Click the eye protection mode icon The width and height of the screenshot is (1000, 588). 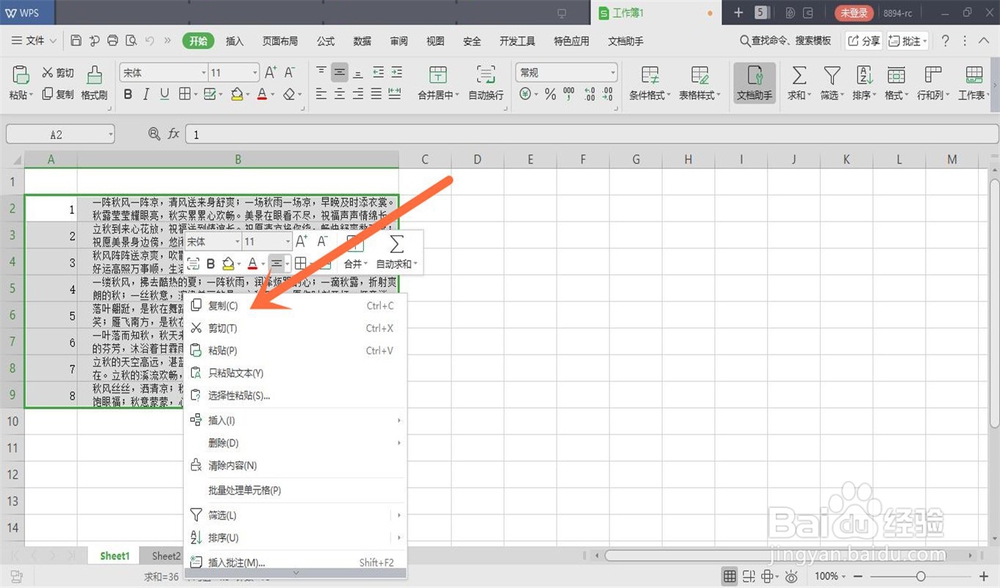click(x=791, y=577)
